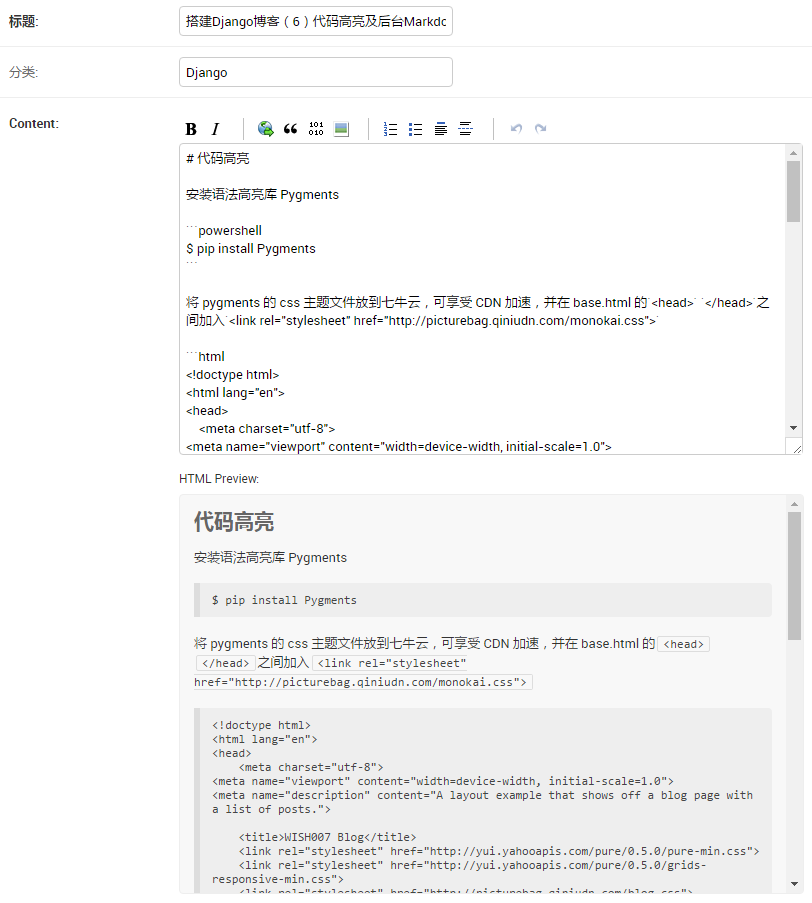Create a bulleted list with the unordered list icon
The image size is (812, 903).
click(x=415, y=128)
